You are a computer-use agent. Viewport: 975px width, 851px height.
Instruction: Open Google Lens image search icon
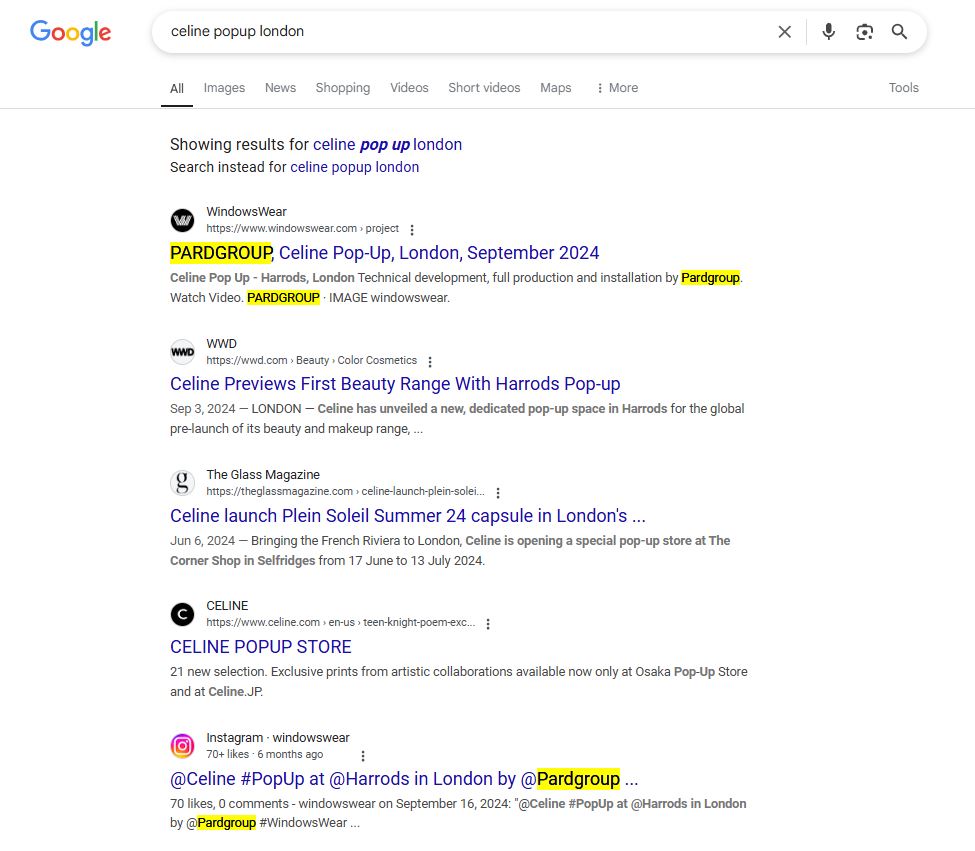(x=864, y=32)
